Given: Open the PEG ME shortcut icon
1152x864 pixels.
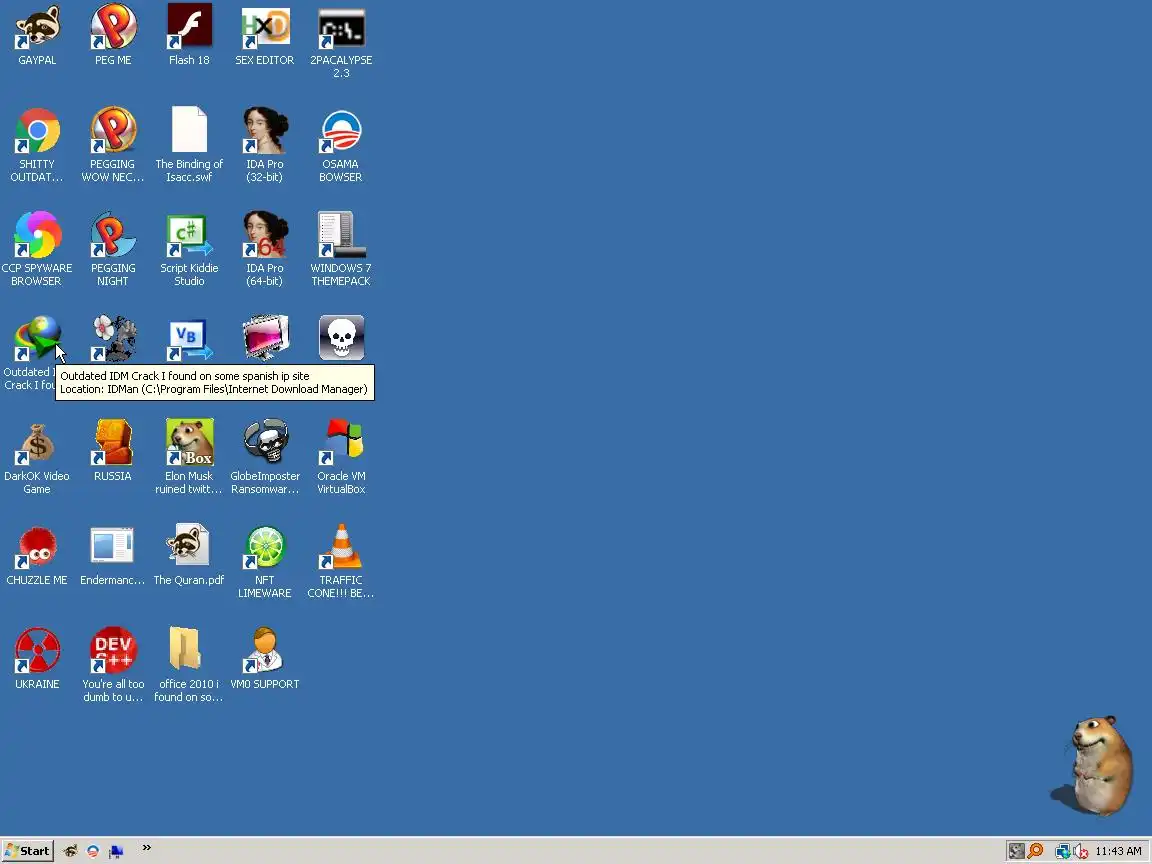Looking at the screenshot, I should tap(113, 26).
